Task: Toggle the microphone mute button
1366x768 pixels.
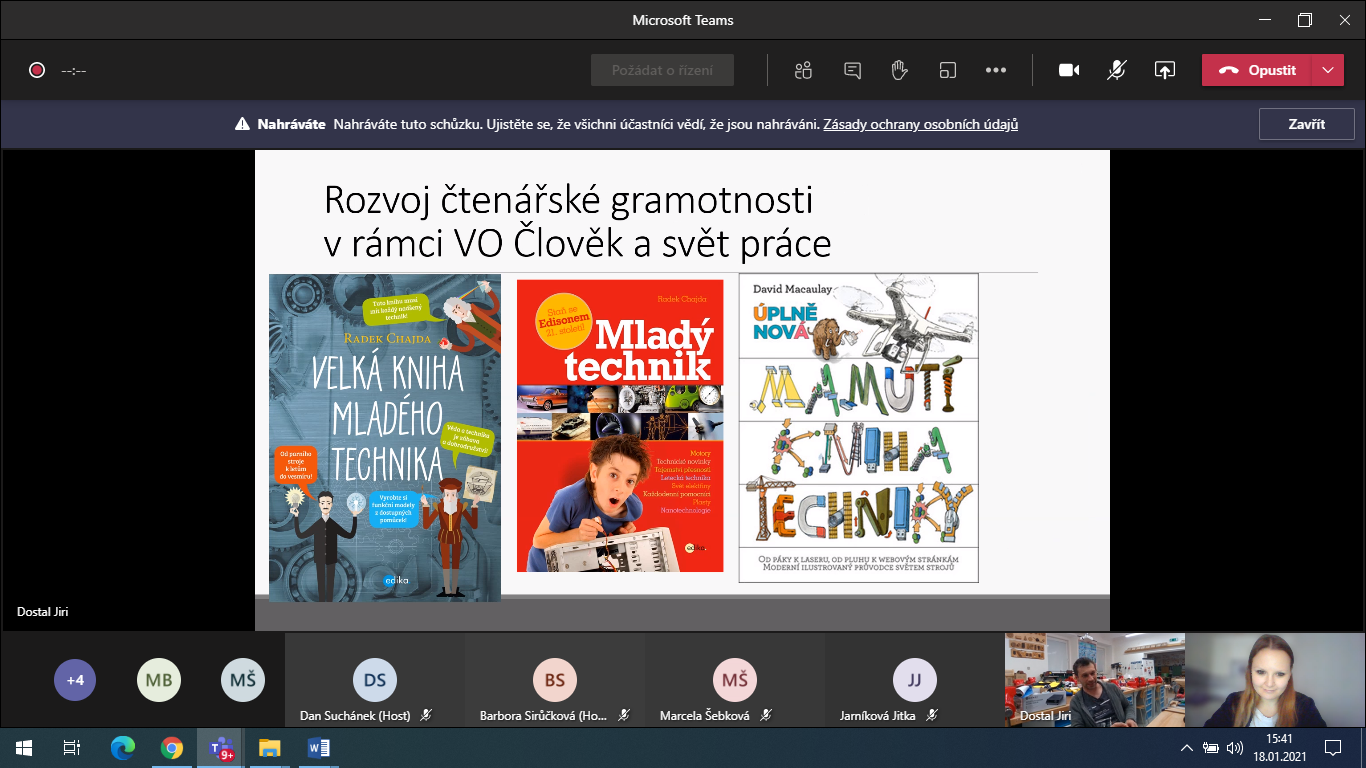Action: click(x=1117, y=70)
